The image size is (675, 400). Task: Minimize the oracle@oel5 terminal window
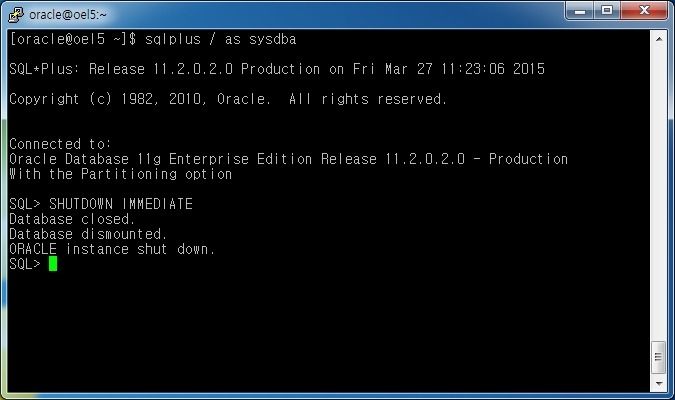[x=579, y=10]
